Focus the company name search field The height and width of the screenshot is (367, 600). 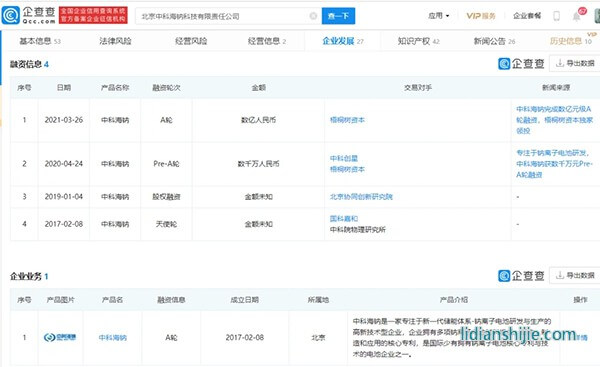coord(228,16)
